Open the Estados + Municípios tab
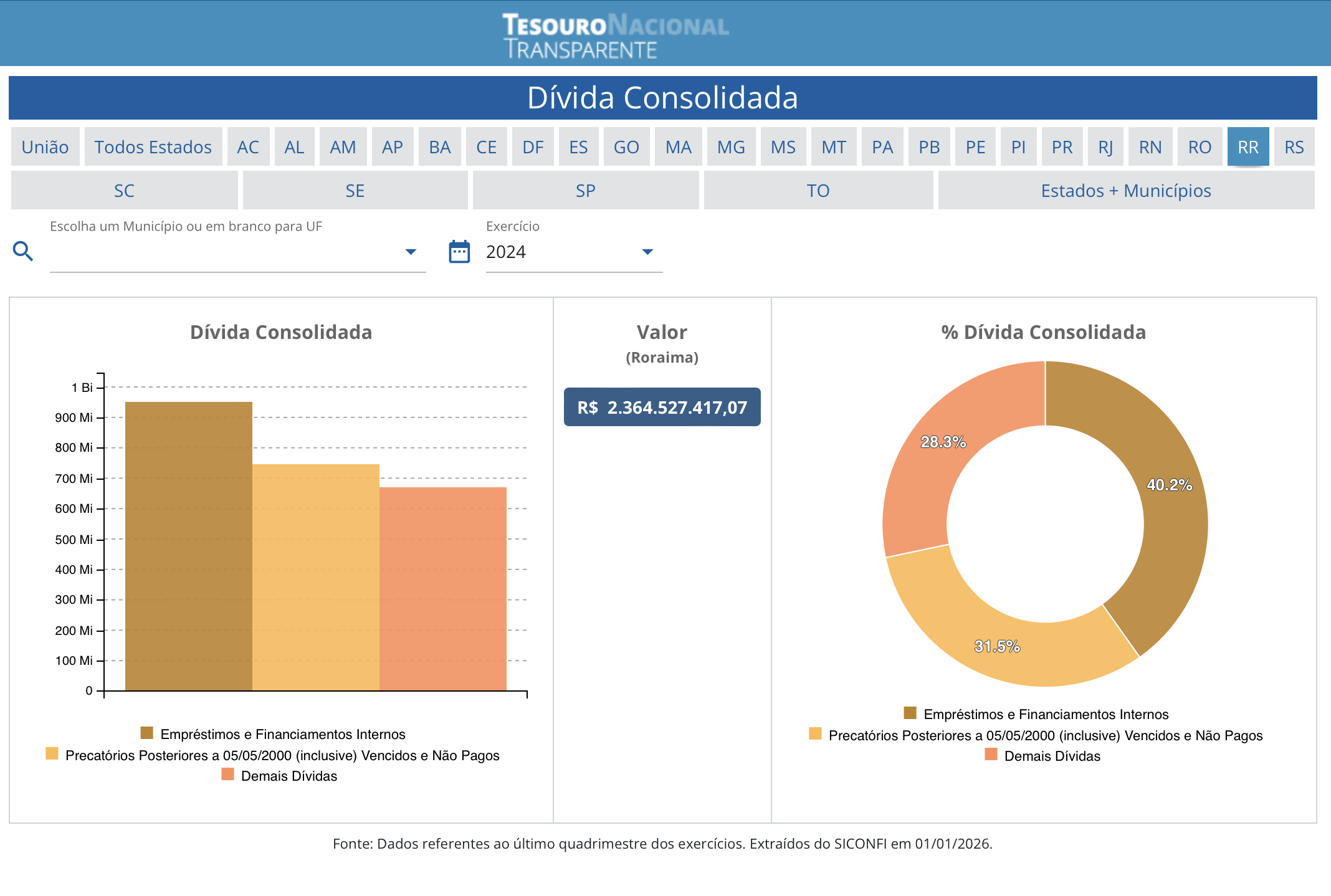This screenshot has height=896, width=1331. 1125,191
